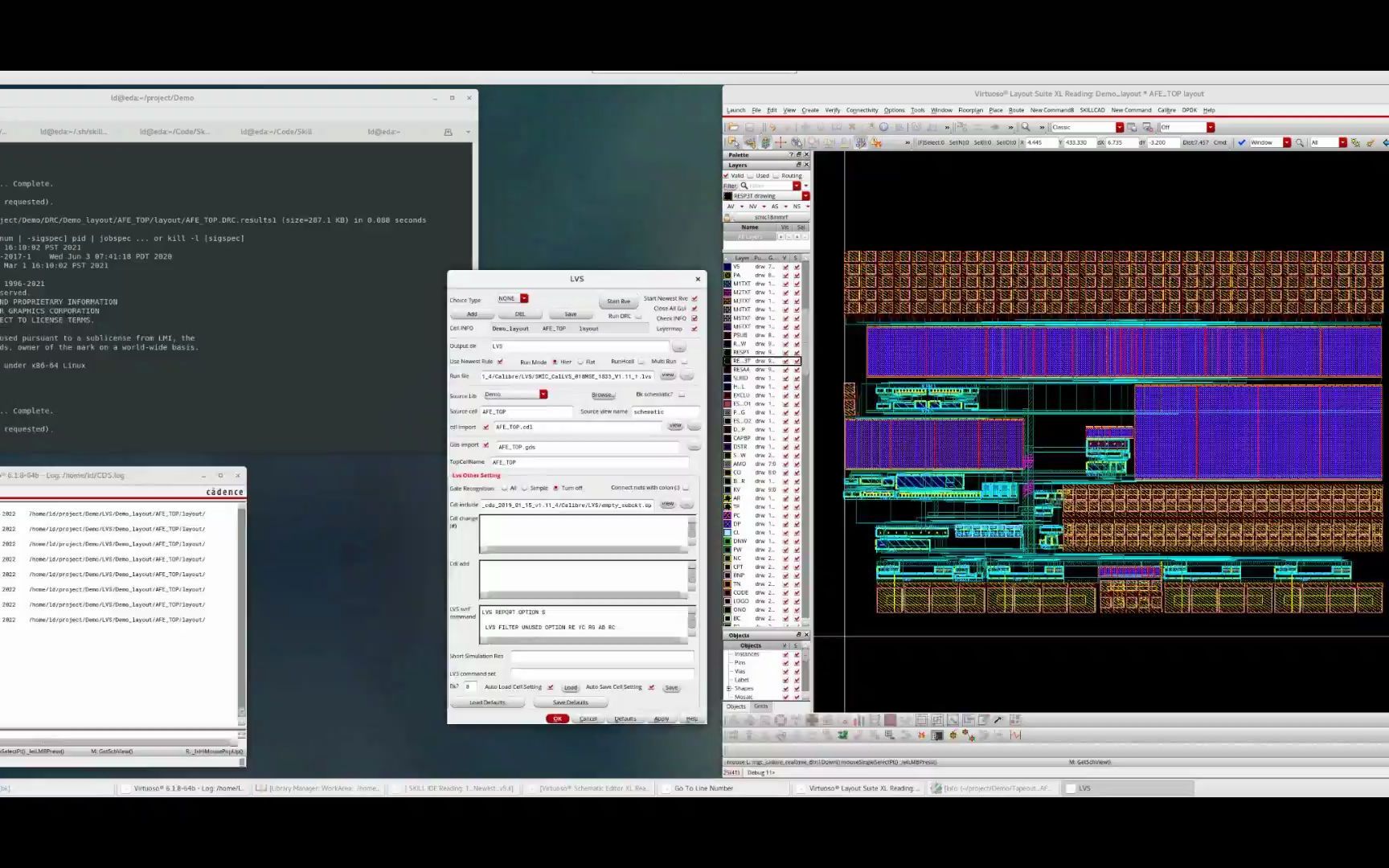Screen dimensions: 1389x868
Task: Toggle Check INFO checkbox
Action: pyautogui.click(x=694, y=318)
